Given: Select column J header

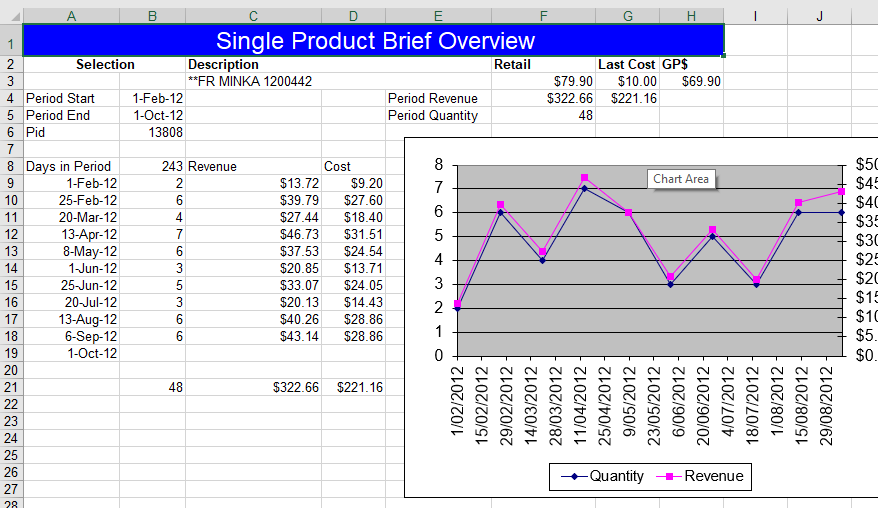Looking at the screenshot, I should tap(819, 16).
